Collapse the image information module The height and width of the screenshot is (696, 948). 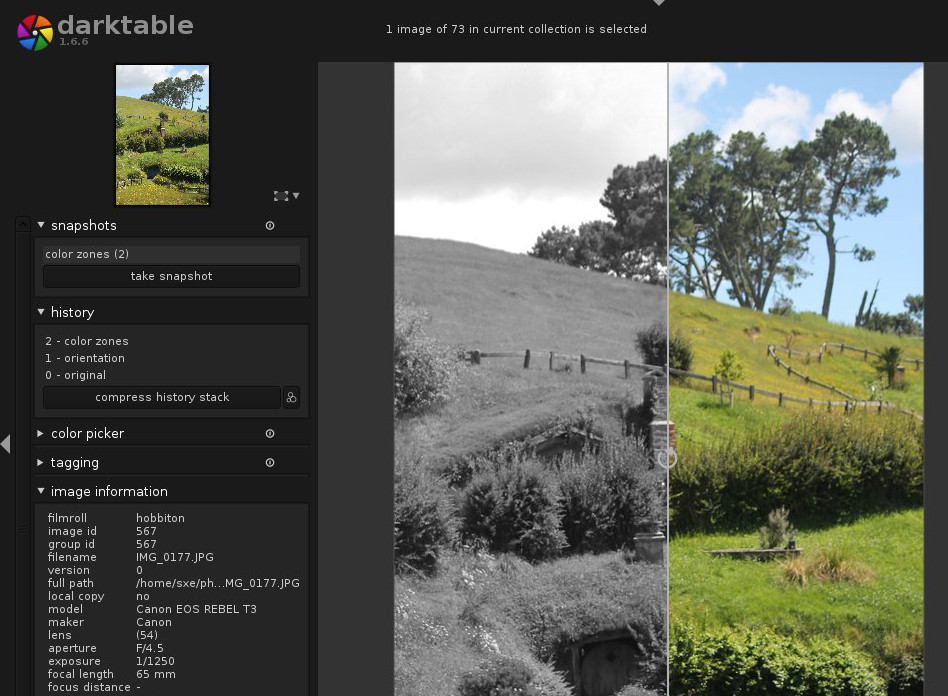click(x=41, y=492)
